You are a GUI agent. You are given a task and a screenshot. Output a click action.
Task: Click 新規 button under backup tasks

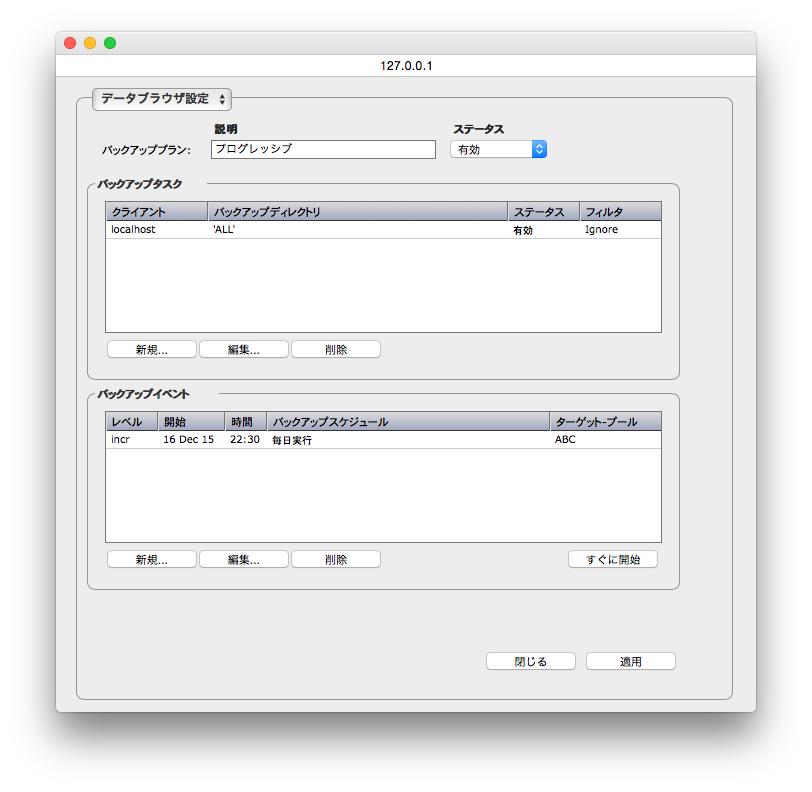[152, 350]
